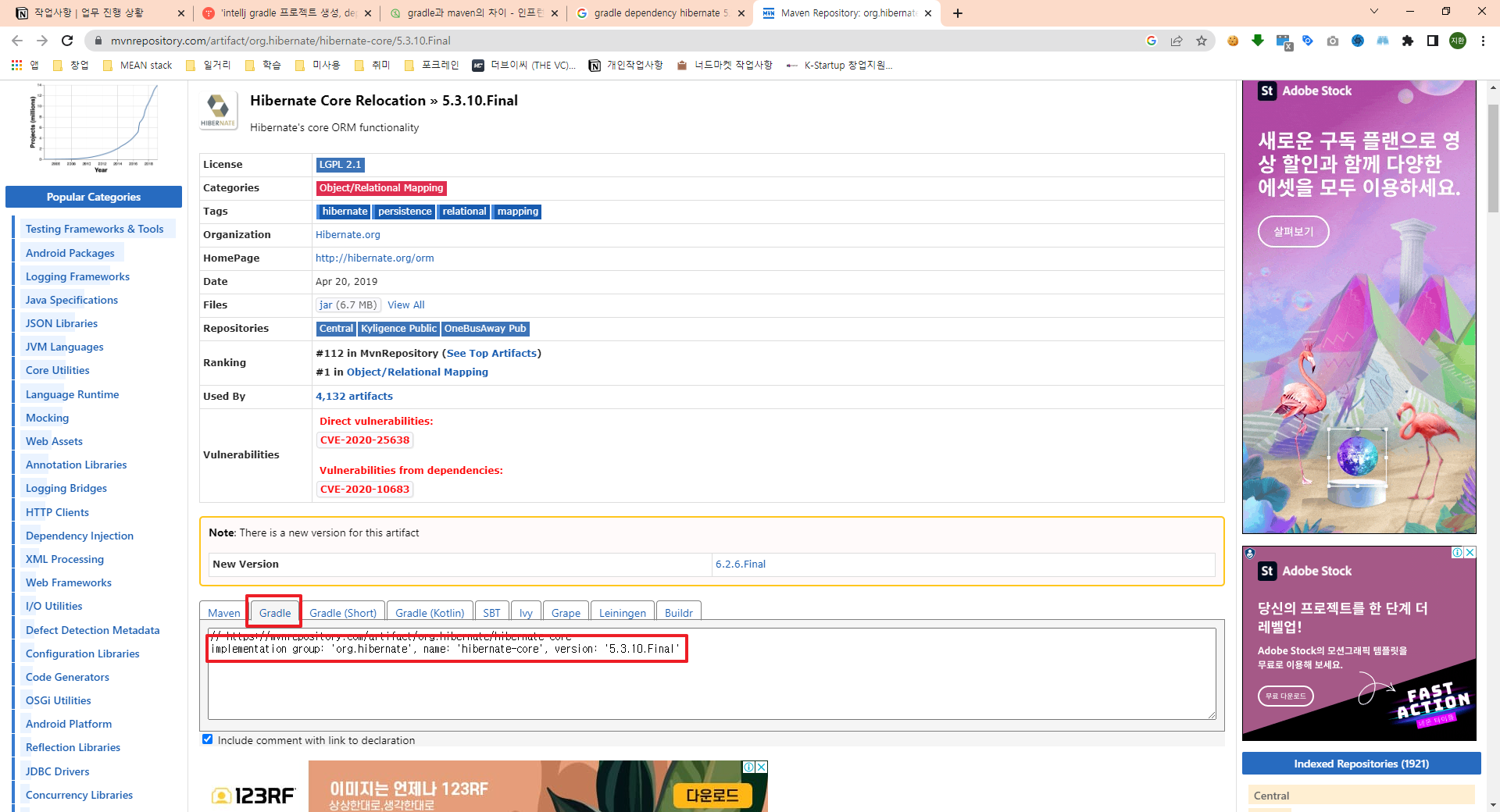Open Testing Frameworks & Tools category

coord(95,229)
